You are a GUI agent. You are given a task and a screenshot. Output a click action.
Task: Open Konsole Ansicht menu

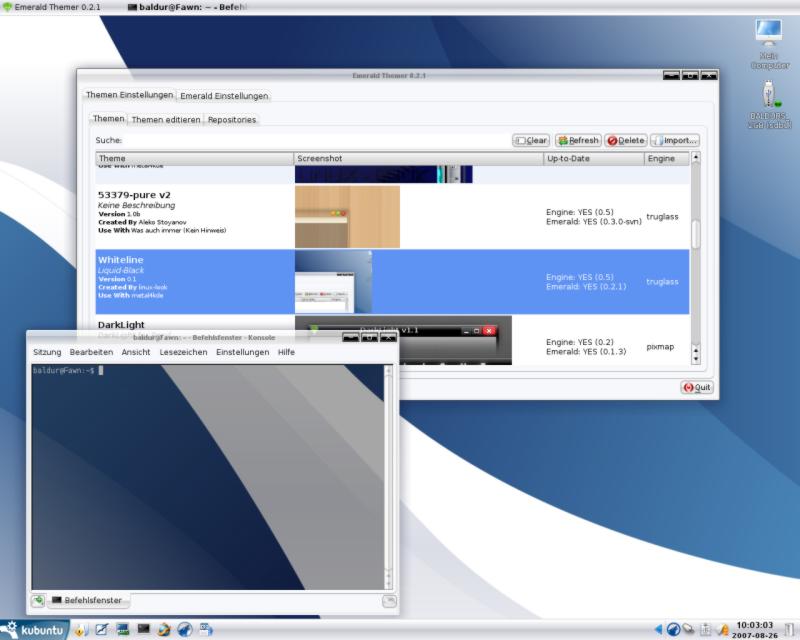click(x=136, y=352)
